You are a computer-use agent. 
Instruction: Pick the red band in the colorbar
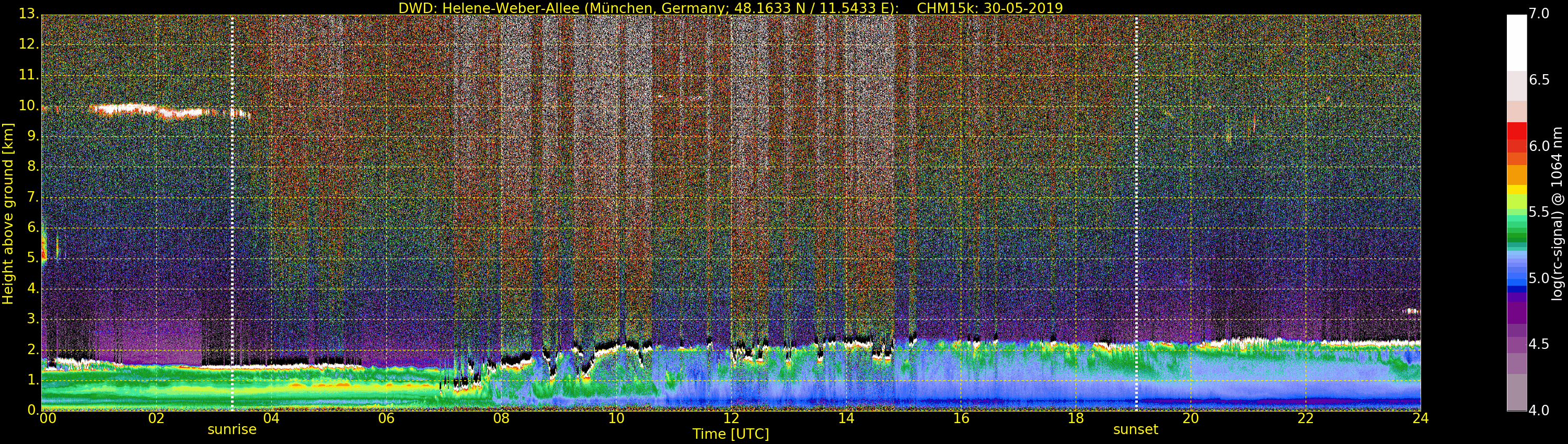pos(1516,137)
